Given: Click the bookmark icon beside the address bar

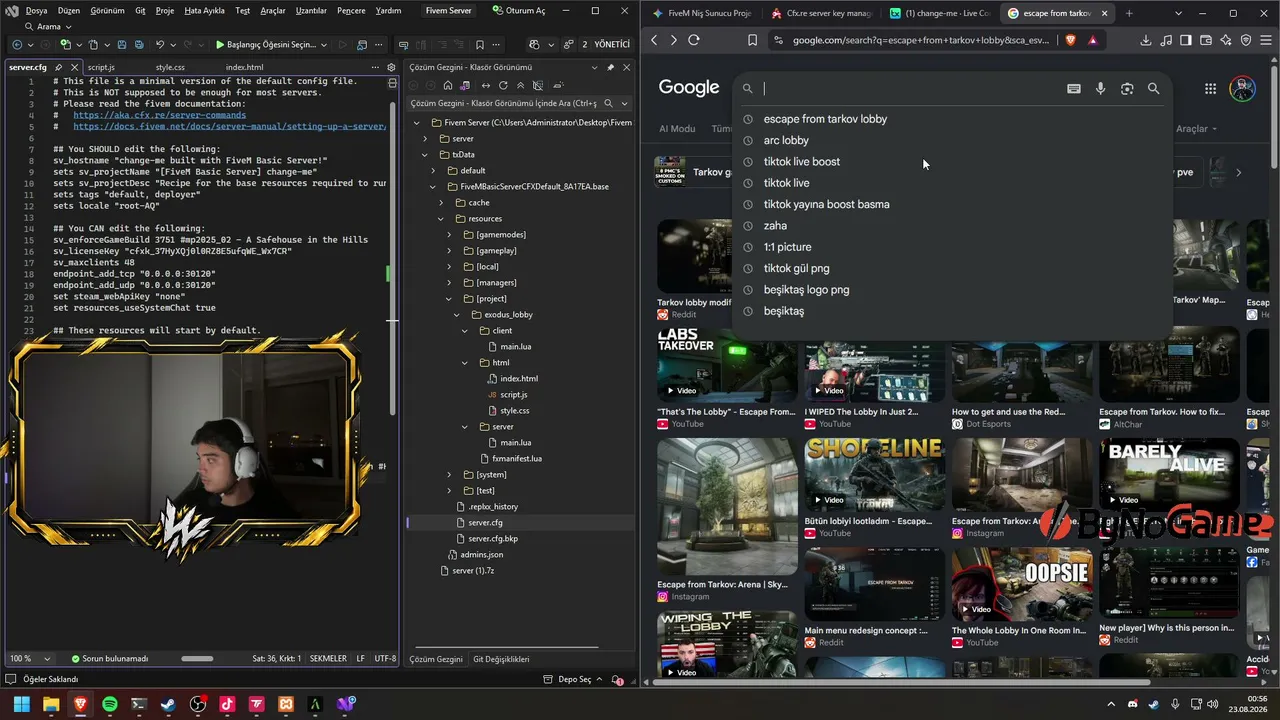Looking at the screenshot, I should click(752, 40).
